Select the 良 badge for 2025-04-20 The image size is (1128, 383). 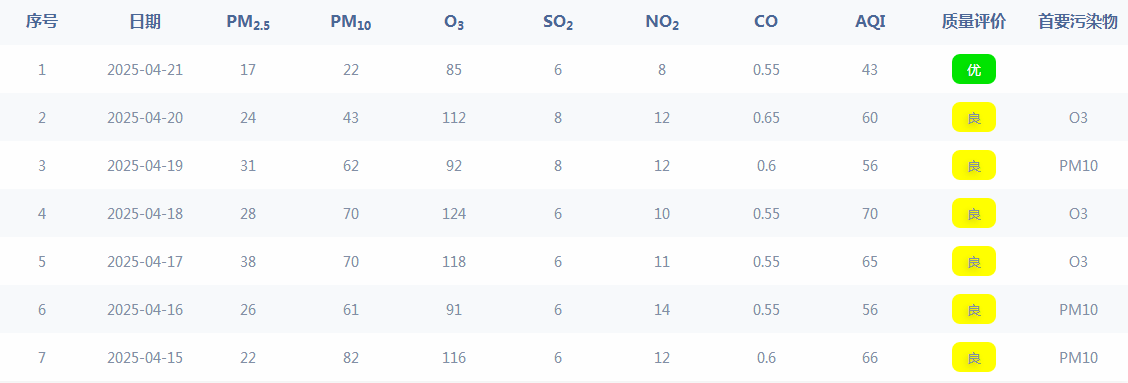[x=973, y=117]
